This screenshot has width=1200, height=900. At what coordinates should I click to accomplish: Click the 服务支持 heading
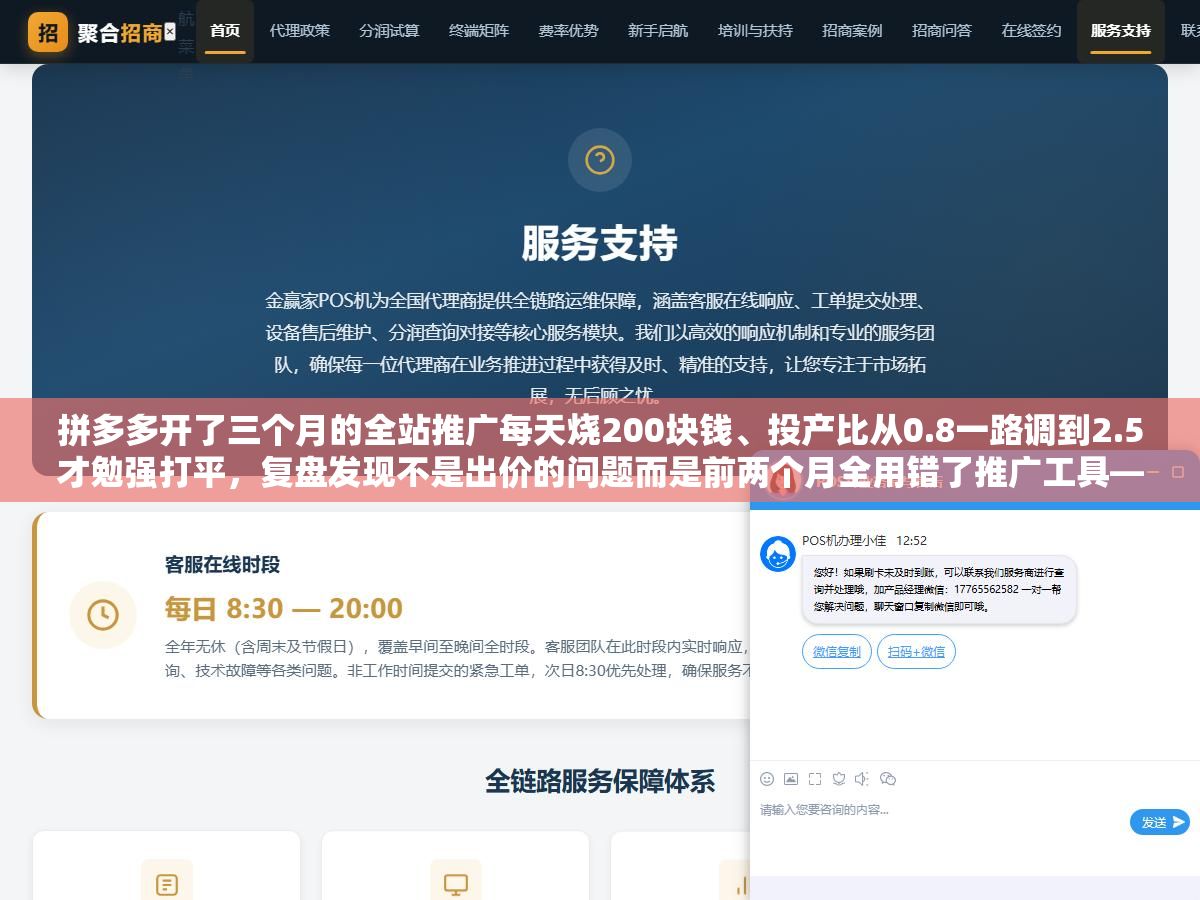tap(600, 243)
